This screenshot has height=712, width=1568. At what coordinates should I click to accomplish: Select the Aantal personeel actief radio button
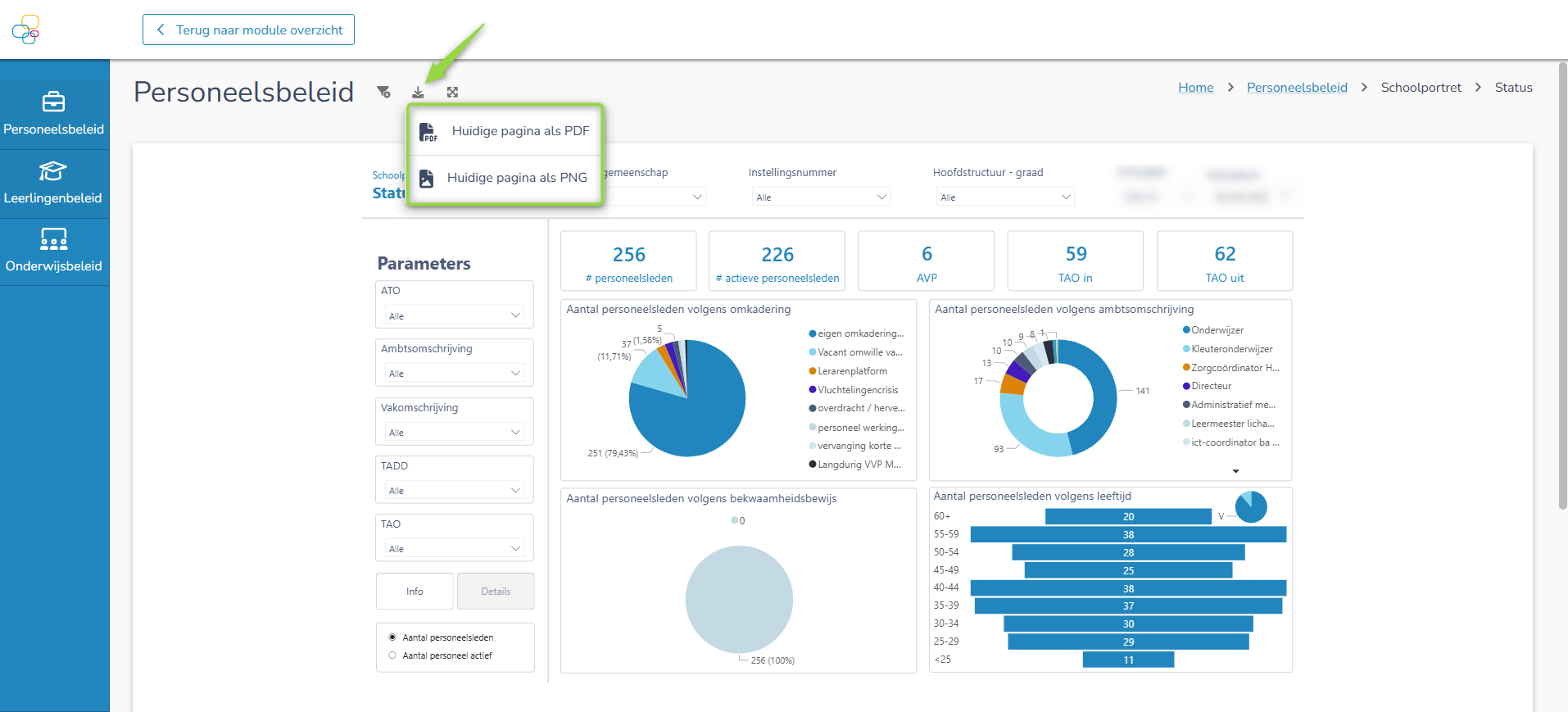point(392,655)
